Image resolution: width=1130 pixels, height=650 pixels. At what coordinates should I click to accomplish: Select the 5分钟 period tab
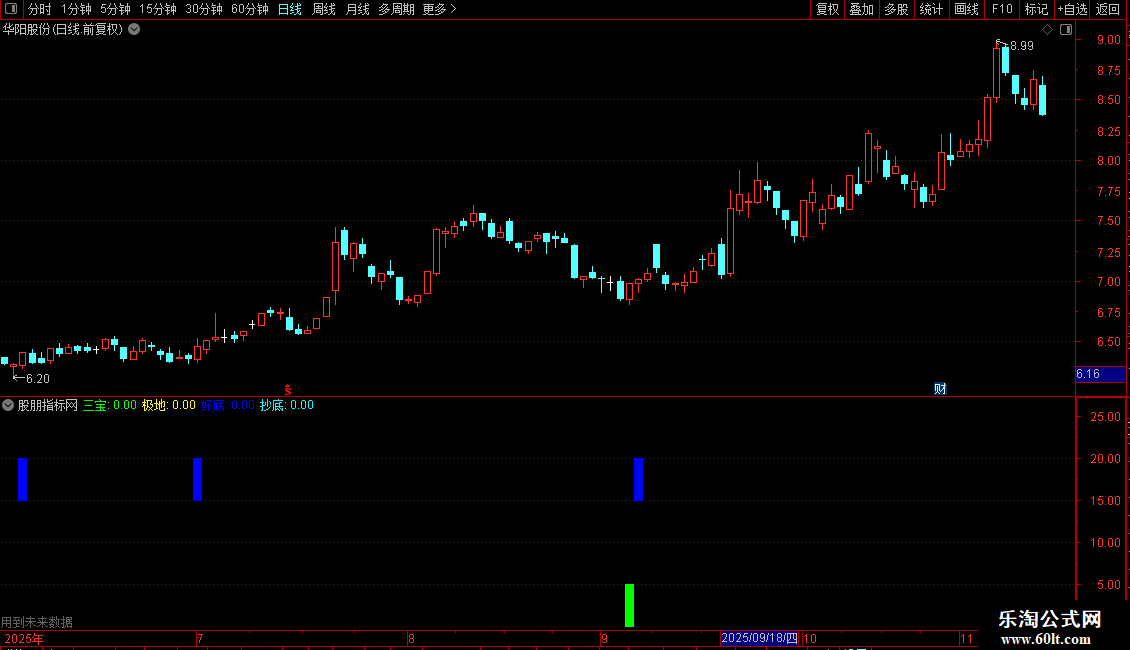115,9
